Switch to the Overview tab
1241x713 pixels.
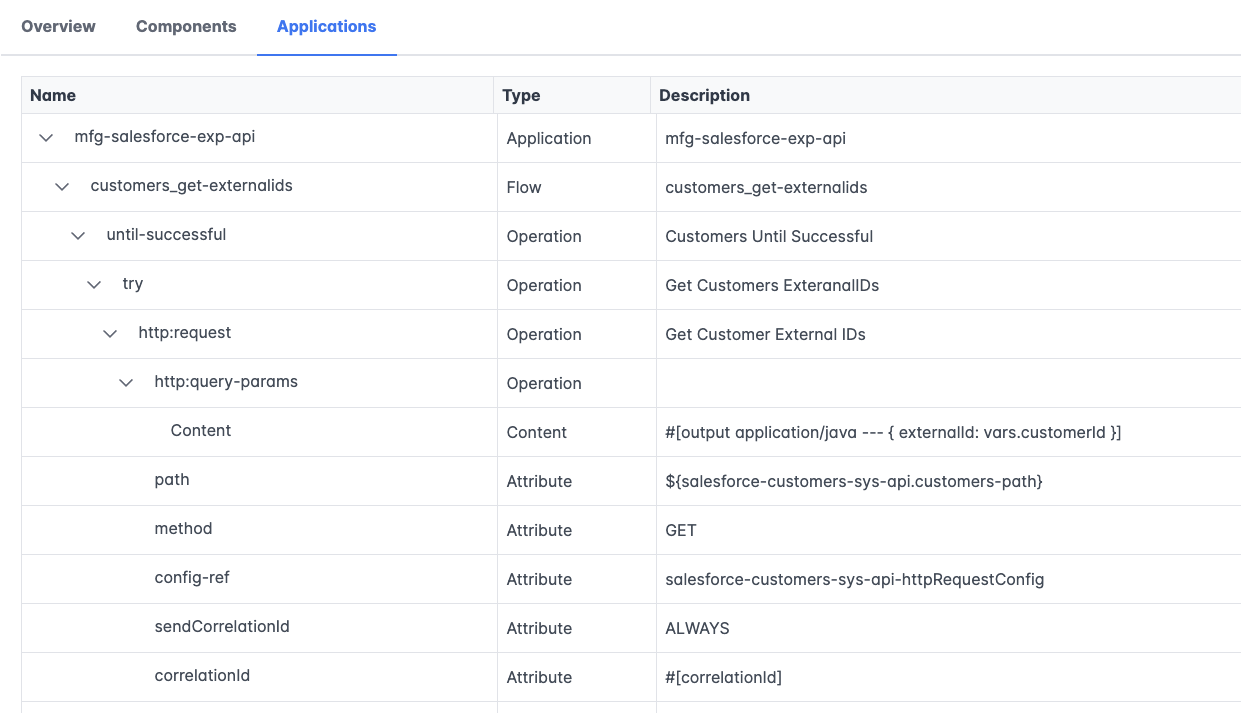point(58,27)
